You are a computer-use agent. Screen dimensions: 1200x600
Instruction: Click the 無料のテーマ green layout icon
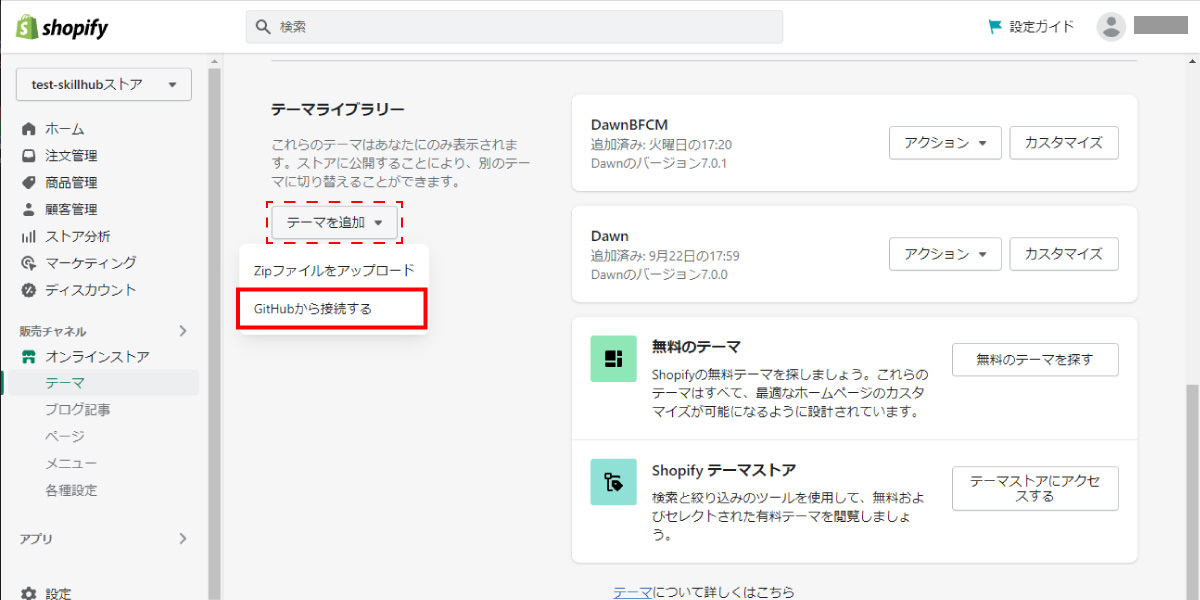(x=613, y=359)
